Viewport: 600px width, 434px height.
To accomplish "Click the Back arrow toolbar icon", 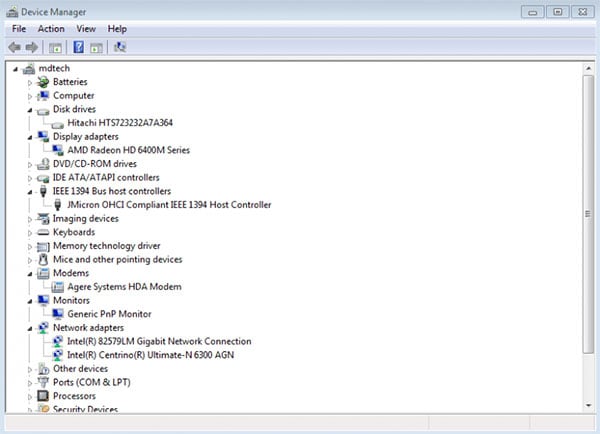I will pyautogui.click(x=15, y=47).
